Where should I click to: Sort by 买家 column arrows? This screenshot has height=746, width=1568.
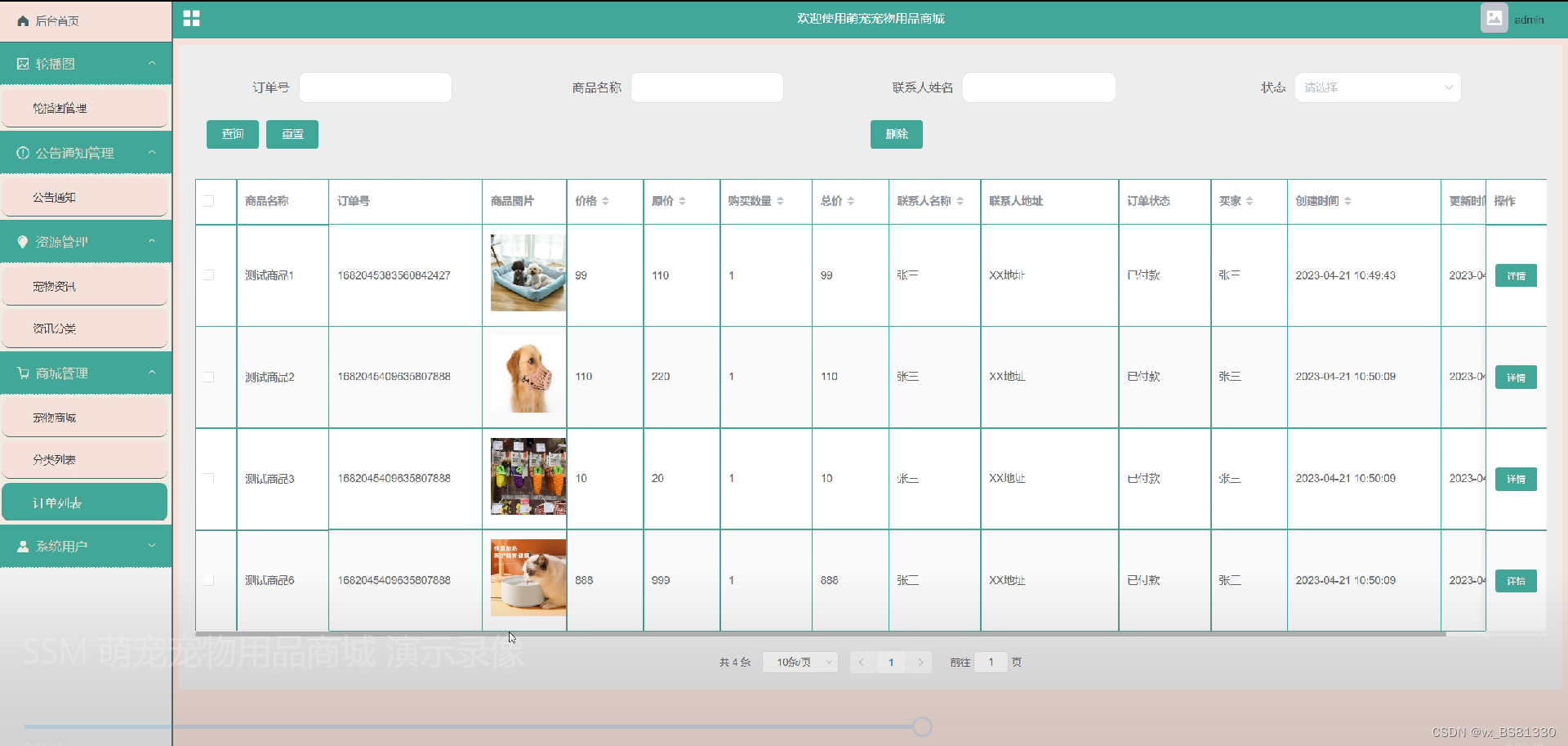pyautogui.click(x=1249, y=201)
